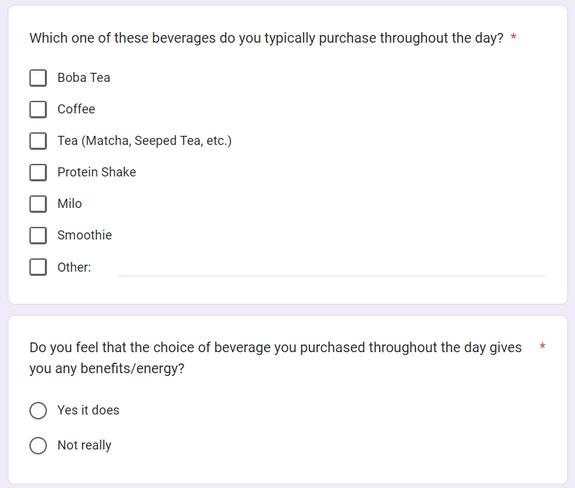
Task: Click the 'Boba Tea' label text
Action: 84,78
